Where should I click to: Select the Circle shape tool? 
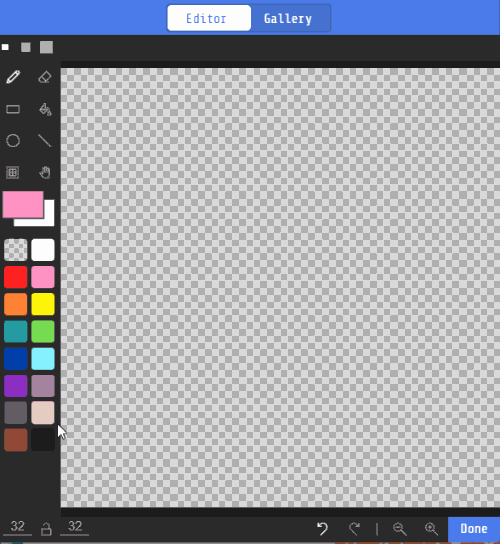pyautogui.click(x=13, y=141)
